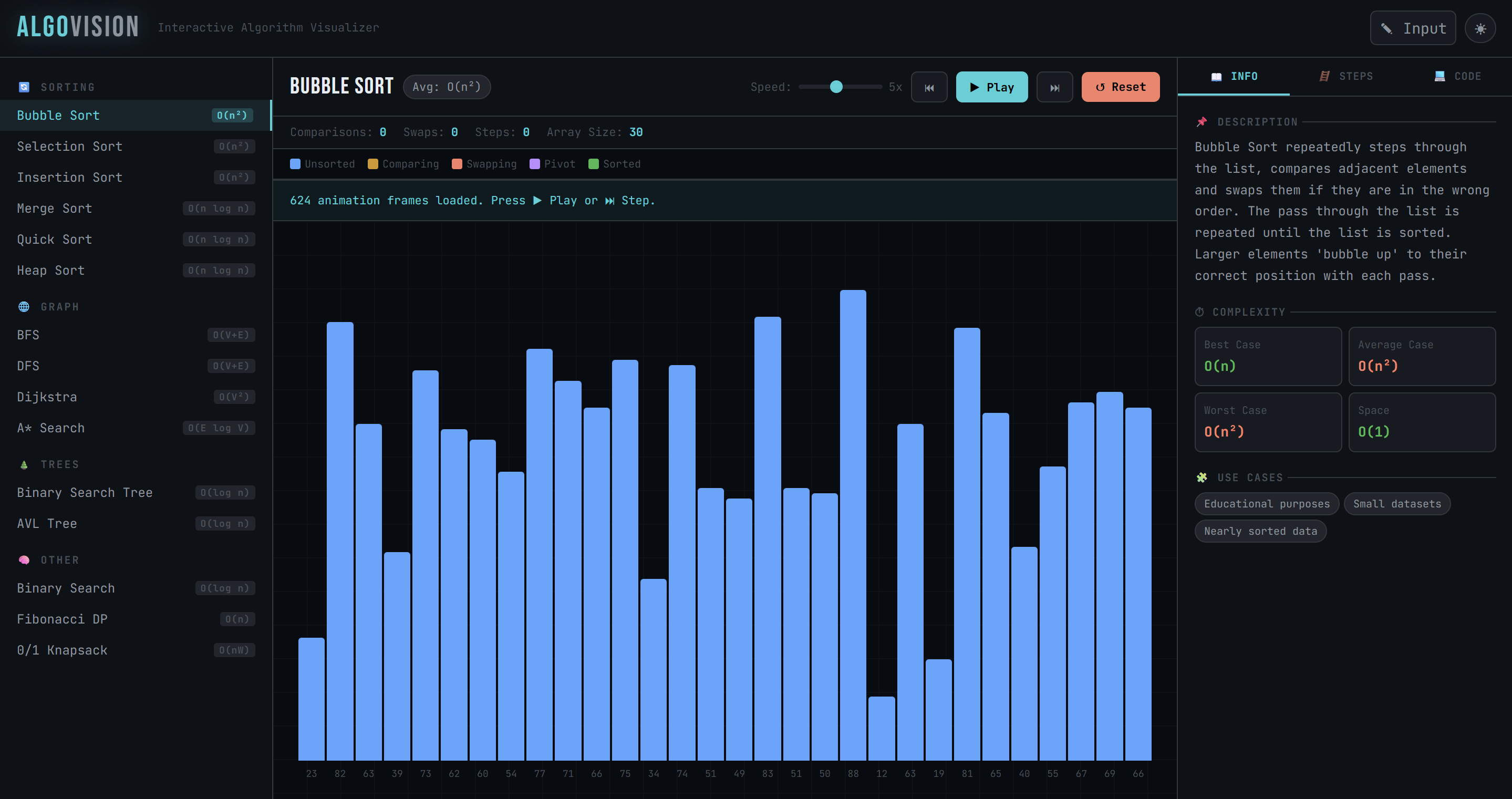Toggle light theme with the sun icon
The image size is (1512, 799).
(1480, 28)
